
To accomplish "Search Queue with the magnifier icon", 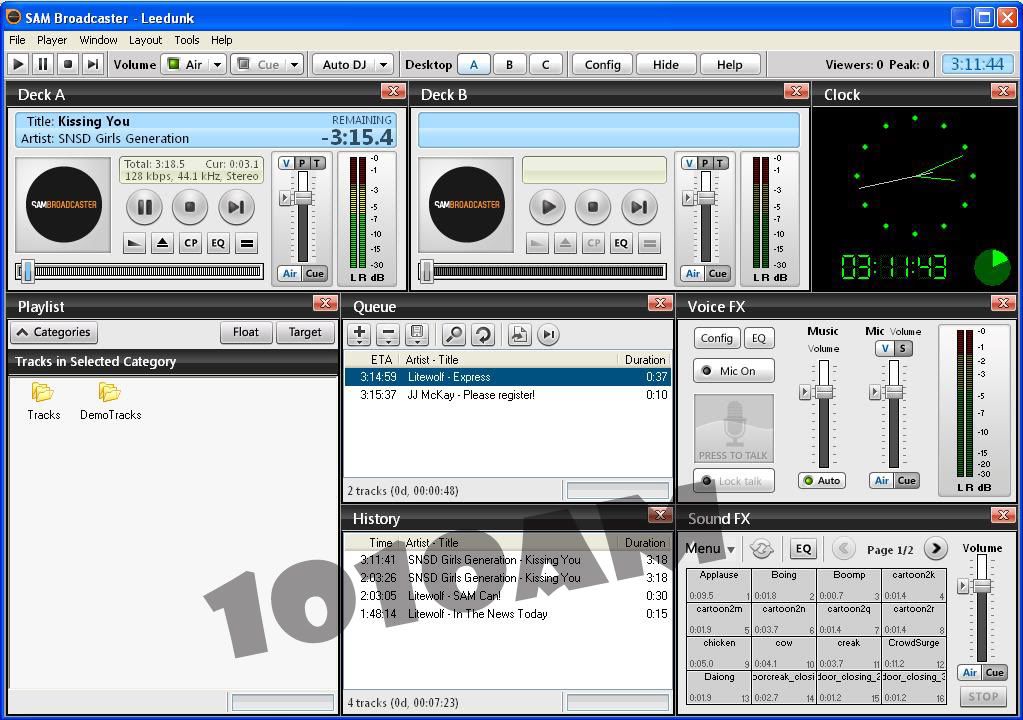I will click(453, 335).
